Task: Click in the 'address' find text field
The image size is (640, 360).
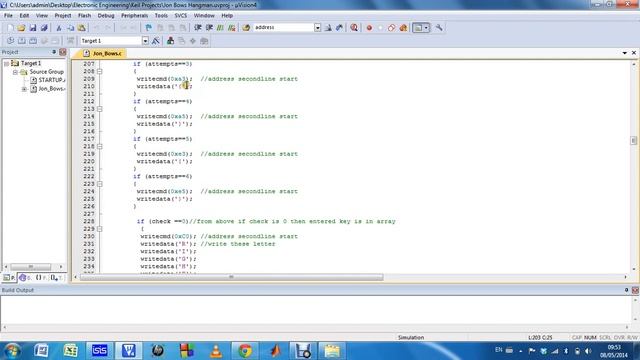Action: 283,28
